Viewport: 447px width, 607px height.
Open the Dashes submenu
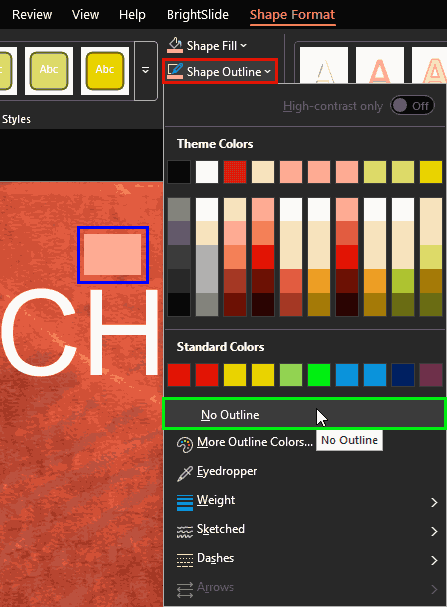[x=305, y=559]
